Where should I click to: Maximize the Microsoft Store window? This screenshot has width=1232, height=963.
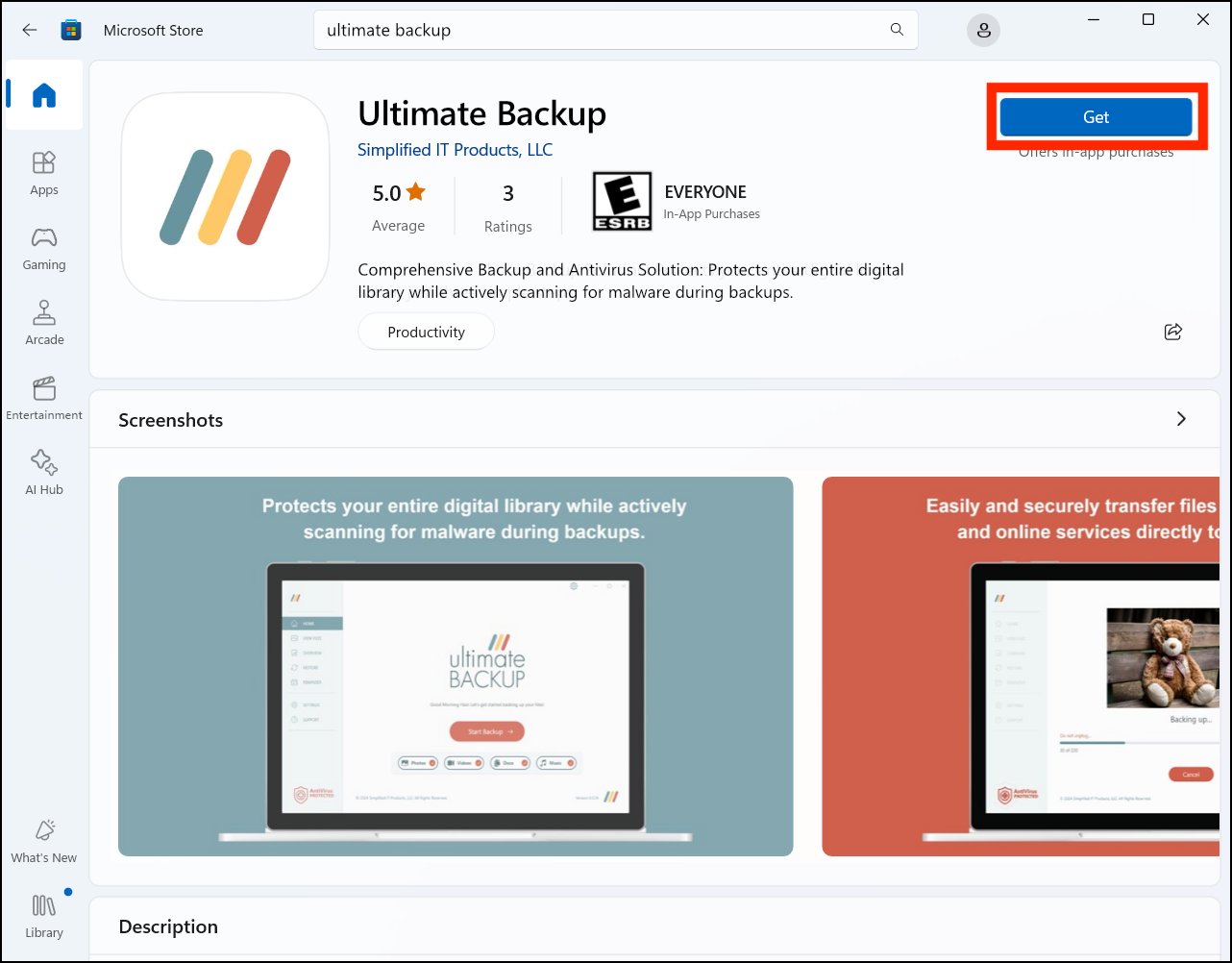pyautogui.click(x=1148, y=19)
